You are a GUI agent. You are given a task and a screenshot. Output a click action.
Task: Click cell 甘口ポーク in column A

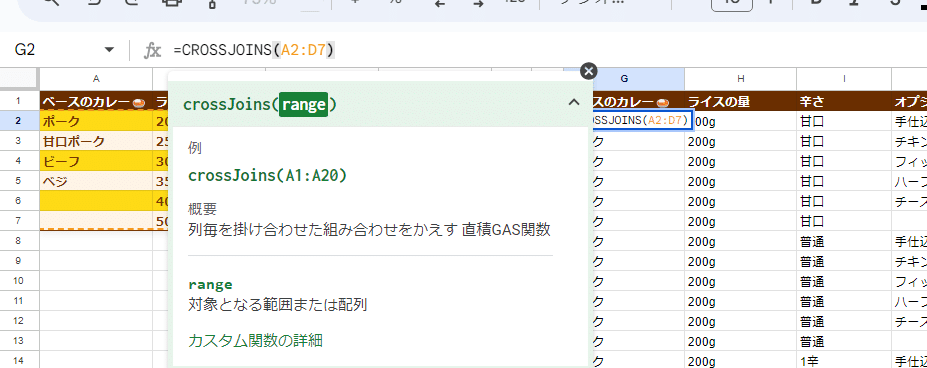pos(96,141)
